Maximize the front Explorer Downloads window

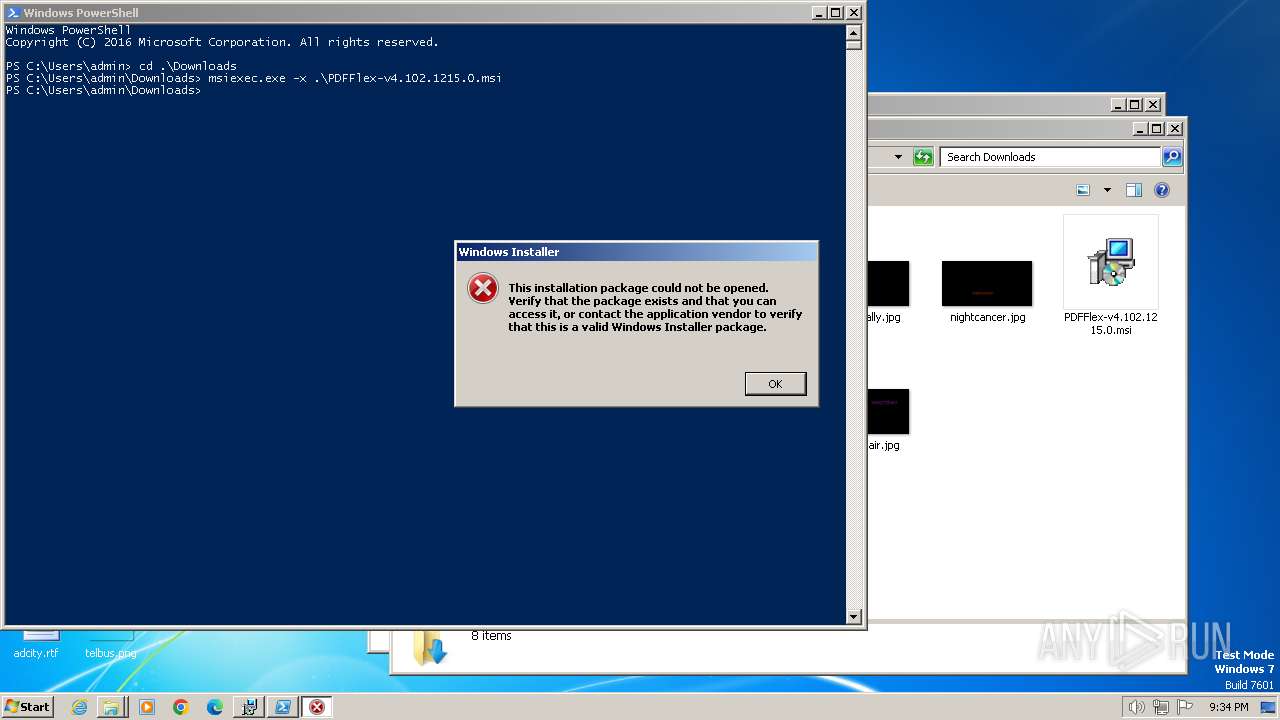tap(1157, 128)
